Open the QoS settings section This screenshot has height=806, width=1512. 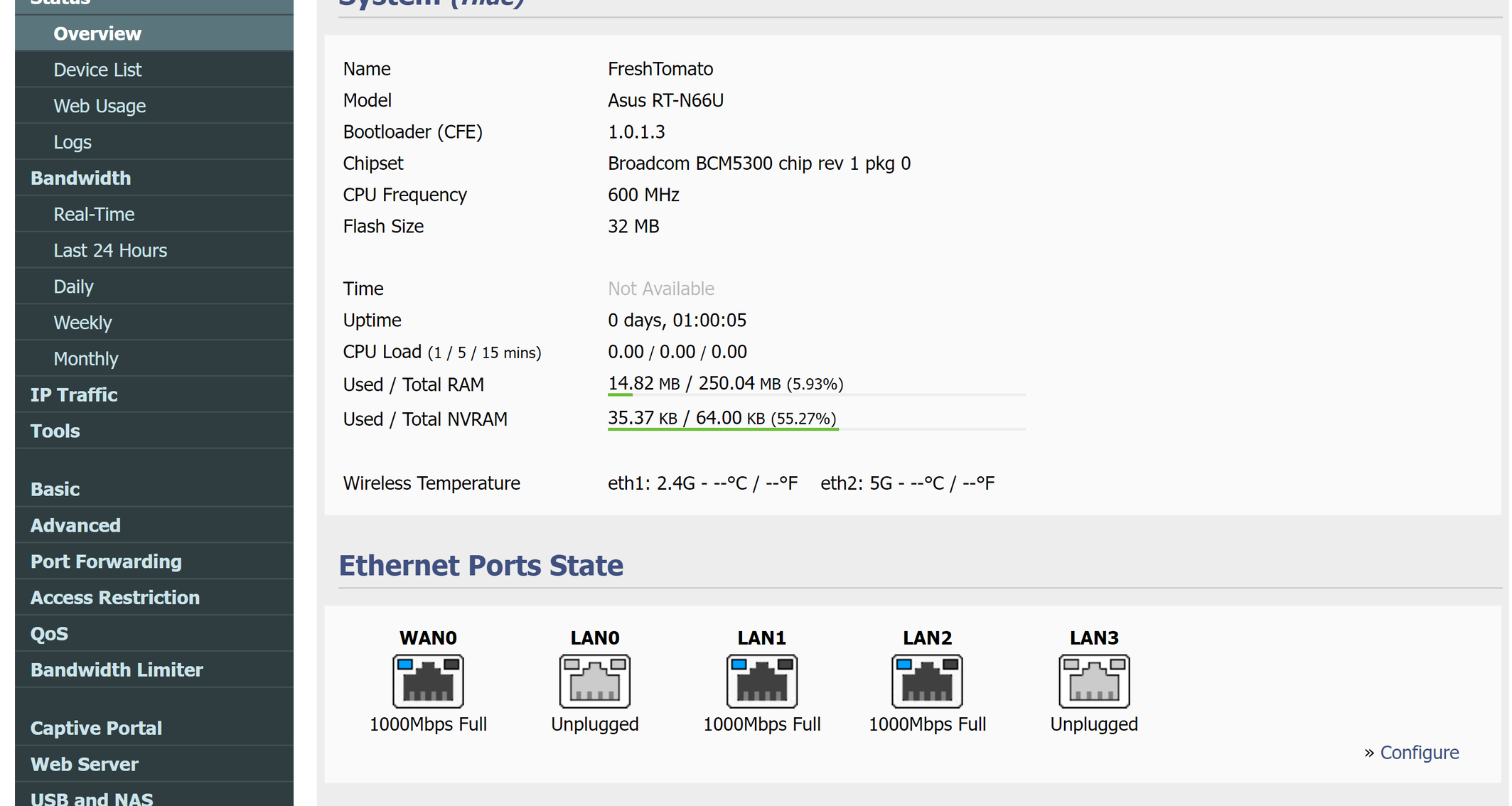point(49,634)
